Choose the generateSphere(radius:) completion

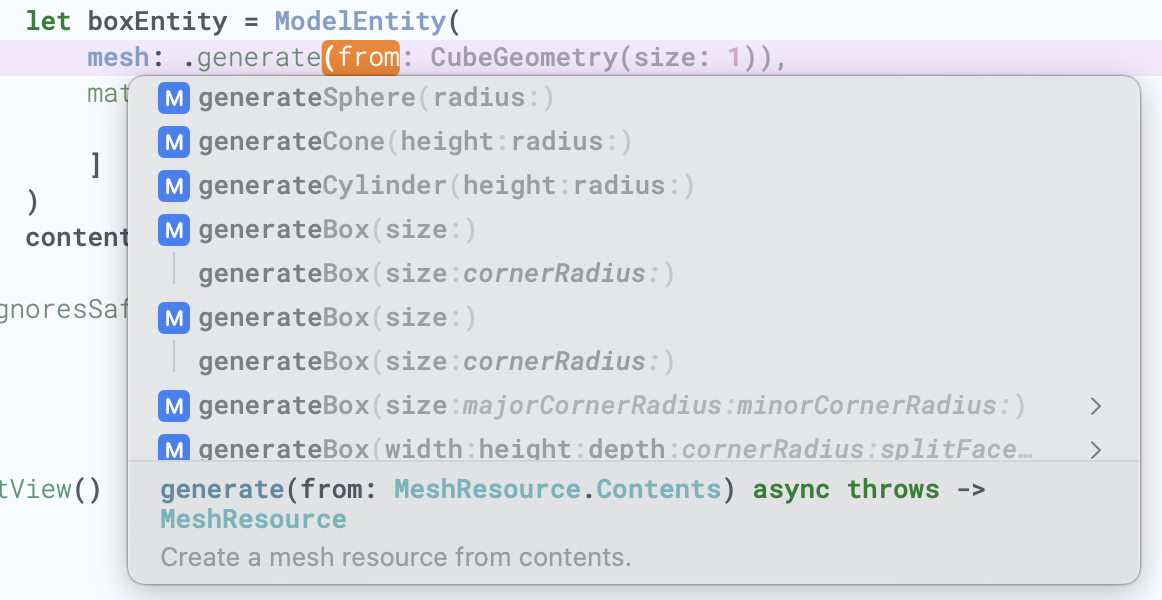pyautogui.click(x=376, y=98)
